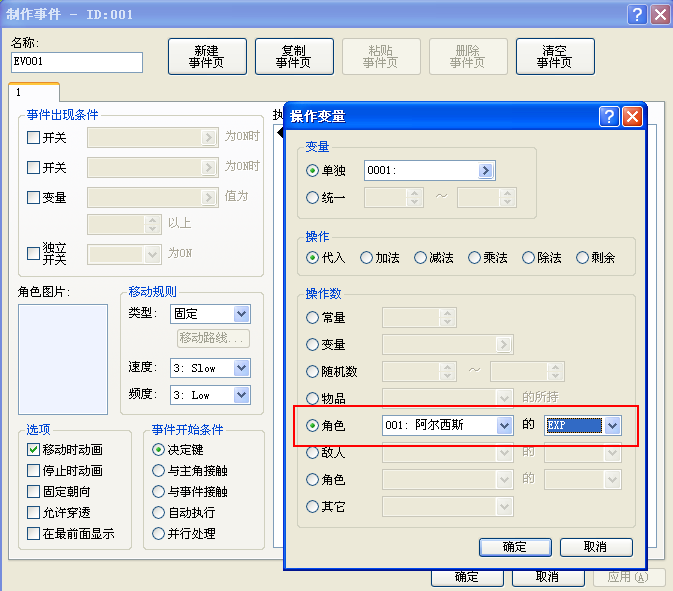
Task: Click the 名称 field containing EV001
Action: click(77, 62)
